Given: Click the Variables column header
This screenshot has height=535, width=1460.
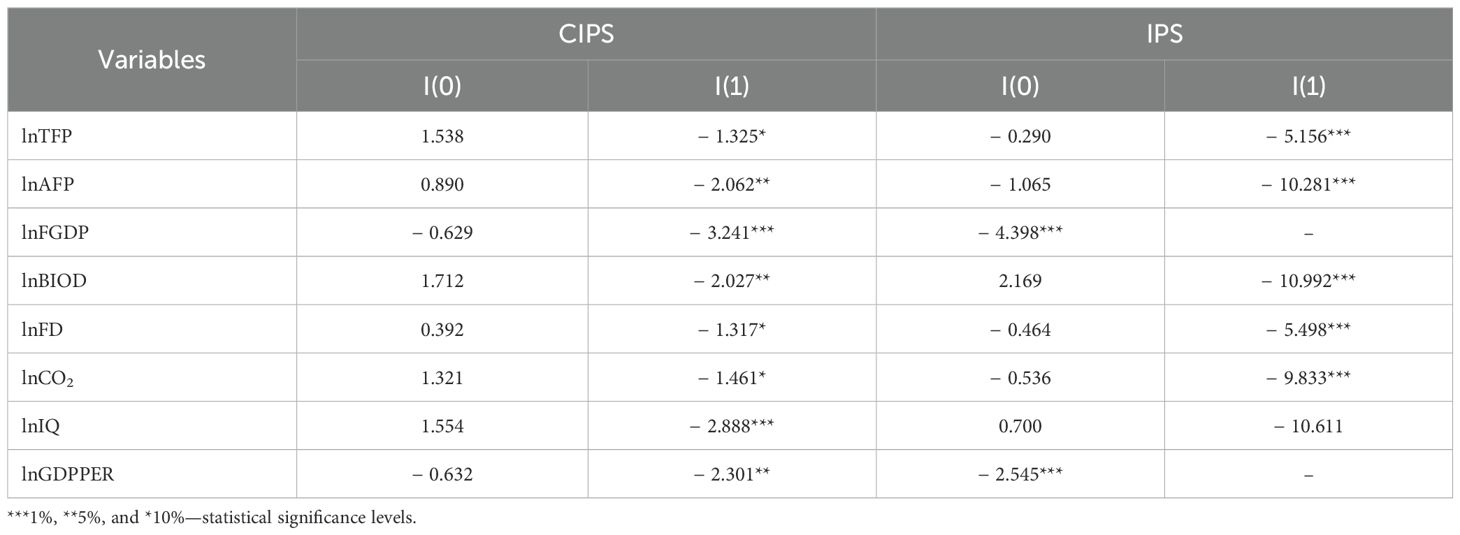Looking at the screenshot, I should (152, 59).
